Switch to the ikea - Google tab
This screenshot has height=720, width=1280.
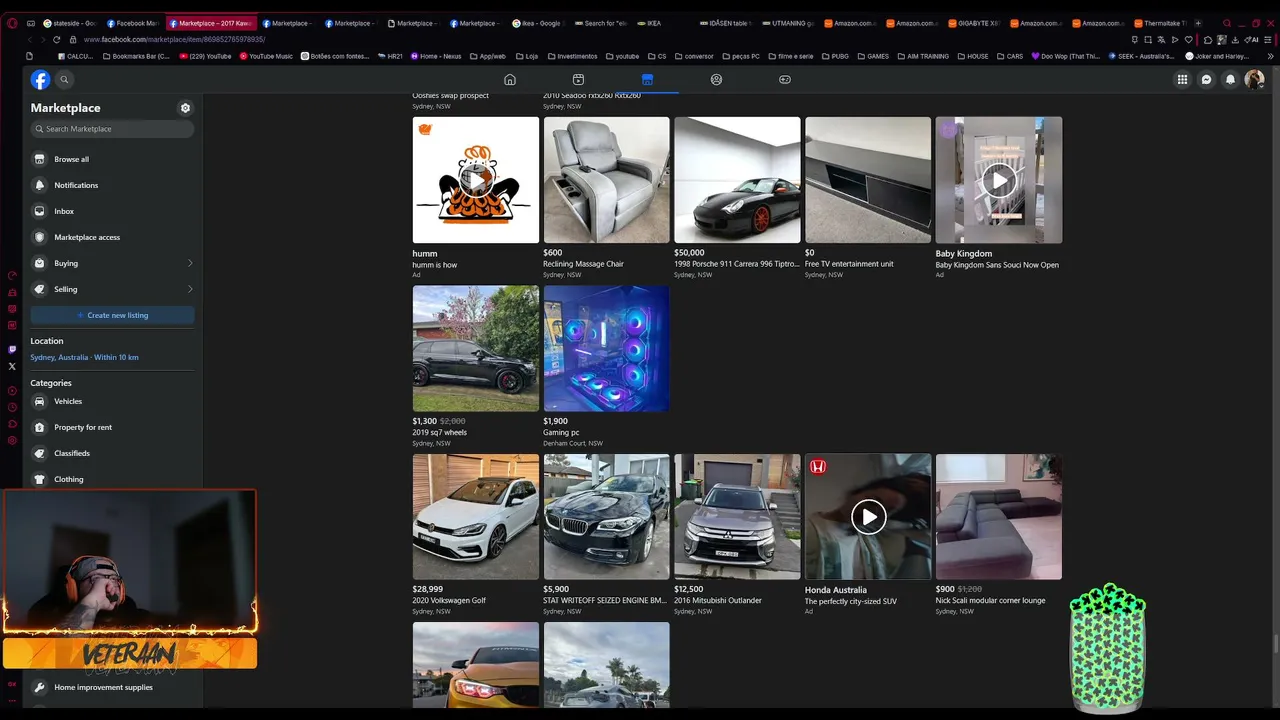[x=538, y=23]
